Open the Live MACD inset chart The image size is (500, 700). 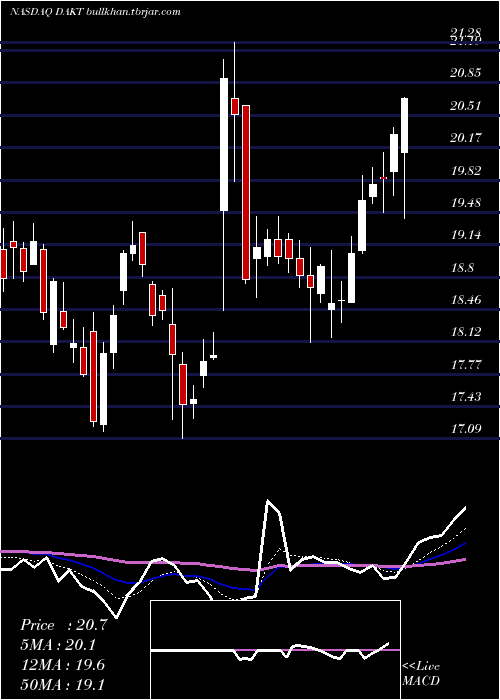click(275, 650)
